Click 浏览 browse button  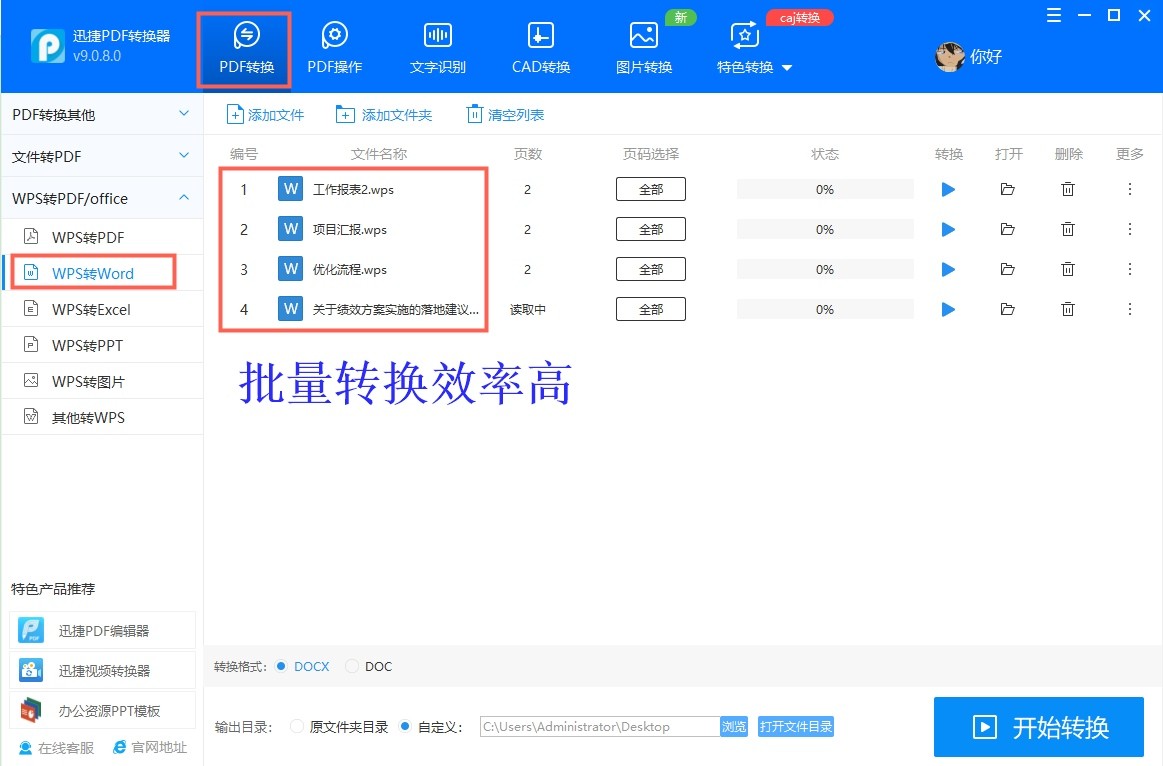pos(734,727)
